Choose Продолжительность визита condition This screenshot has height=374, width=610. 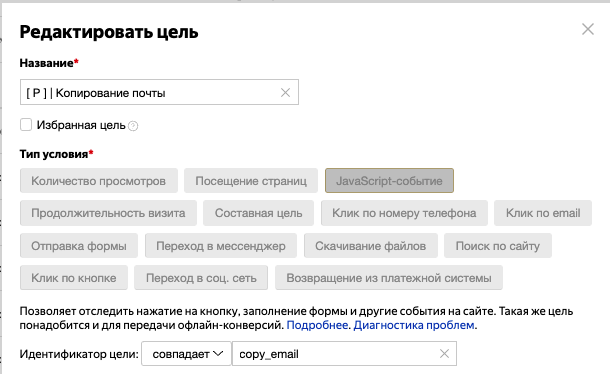[108, 213]
